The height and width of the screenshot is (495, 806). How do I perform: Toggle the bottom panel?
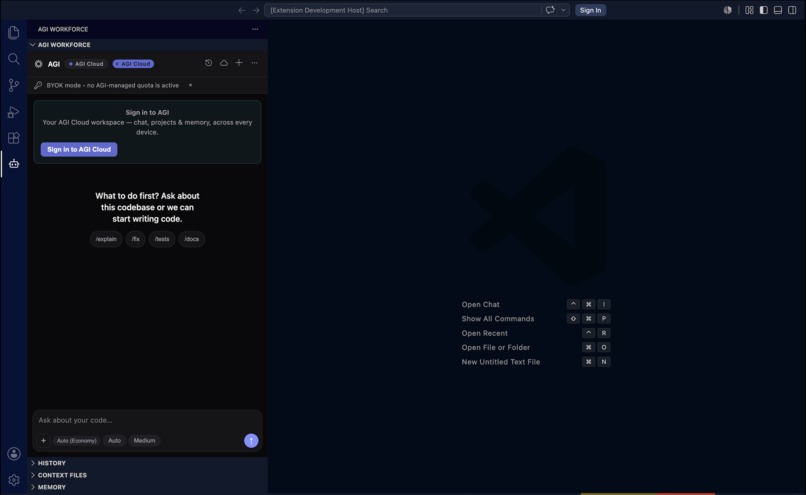point(778,10)
